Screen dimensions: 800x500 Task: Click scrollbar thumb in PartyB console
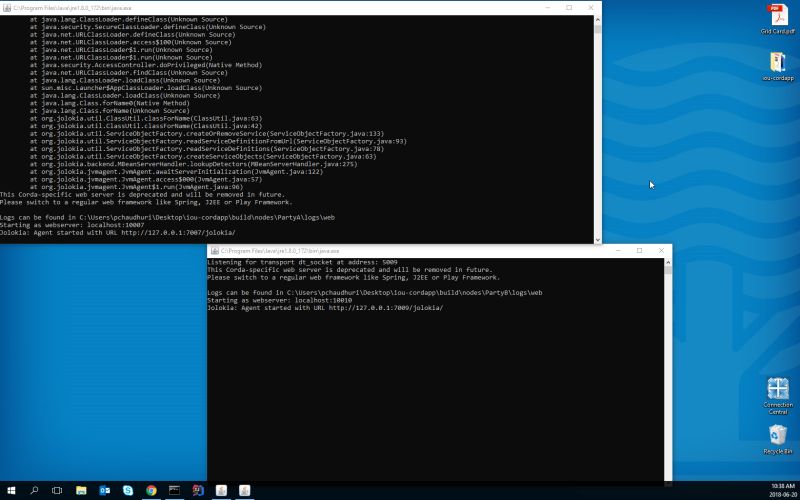click(x=668, y=270)
